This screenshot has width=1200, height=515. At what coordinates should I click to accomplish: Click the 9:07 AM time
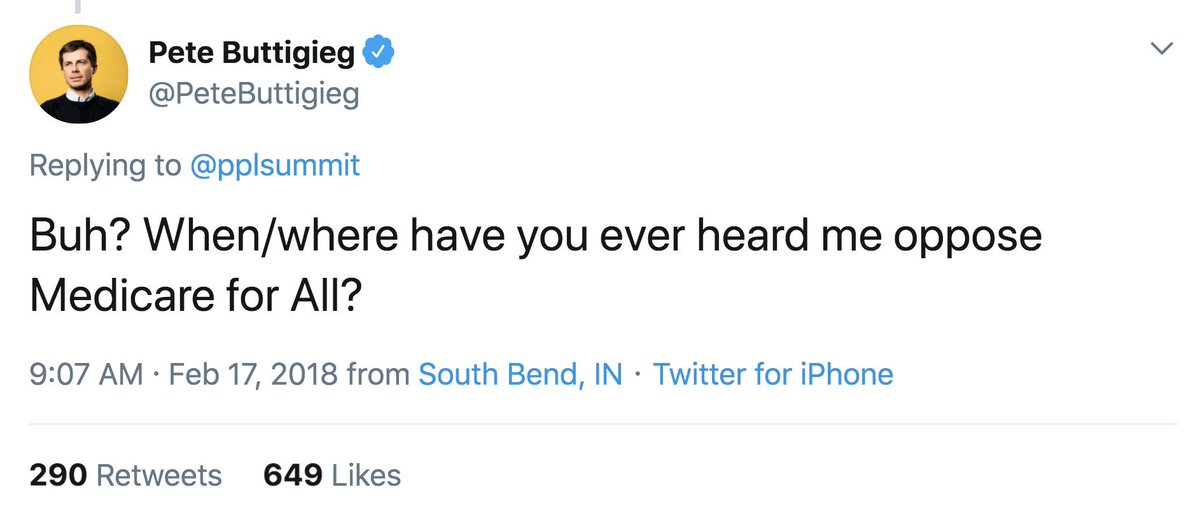[86, 375]
